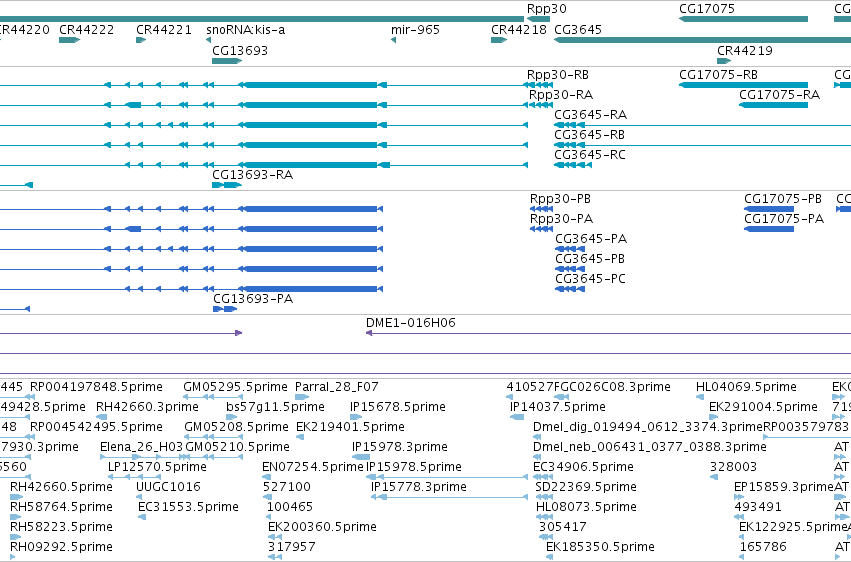Select the EK219401.5prime EST label

(x=350, y=427)
